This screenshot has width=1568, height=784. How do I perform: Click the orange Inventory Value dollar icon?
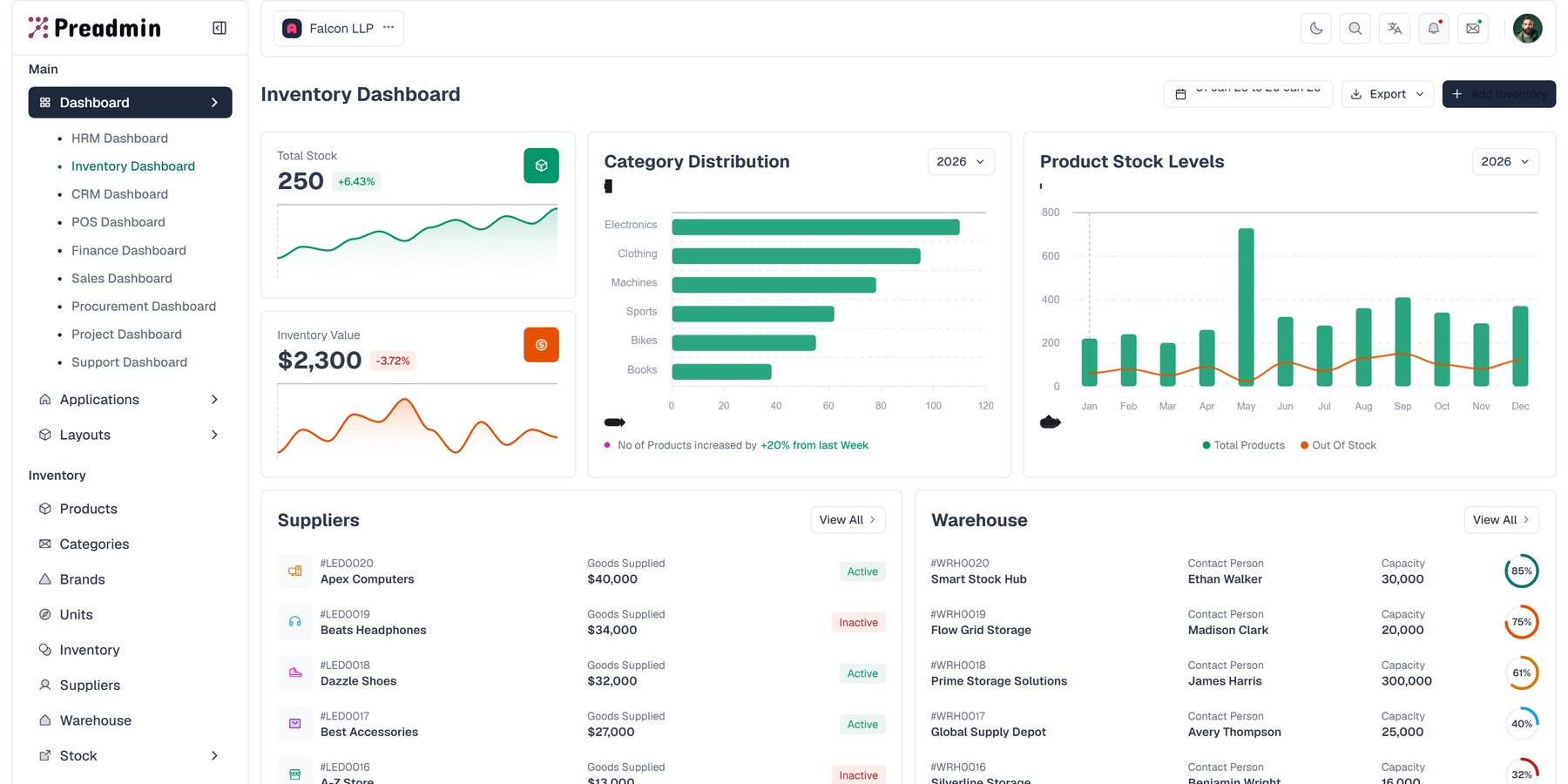[541, 345]
